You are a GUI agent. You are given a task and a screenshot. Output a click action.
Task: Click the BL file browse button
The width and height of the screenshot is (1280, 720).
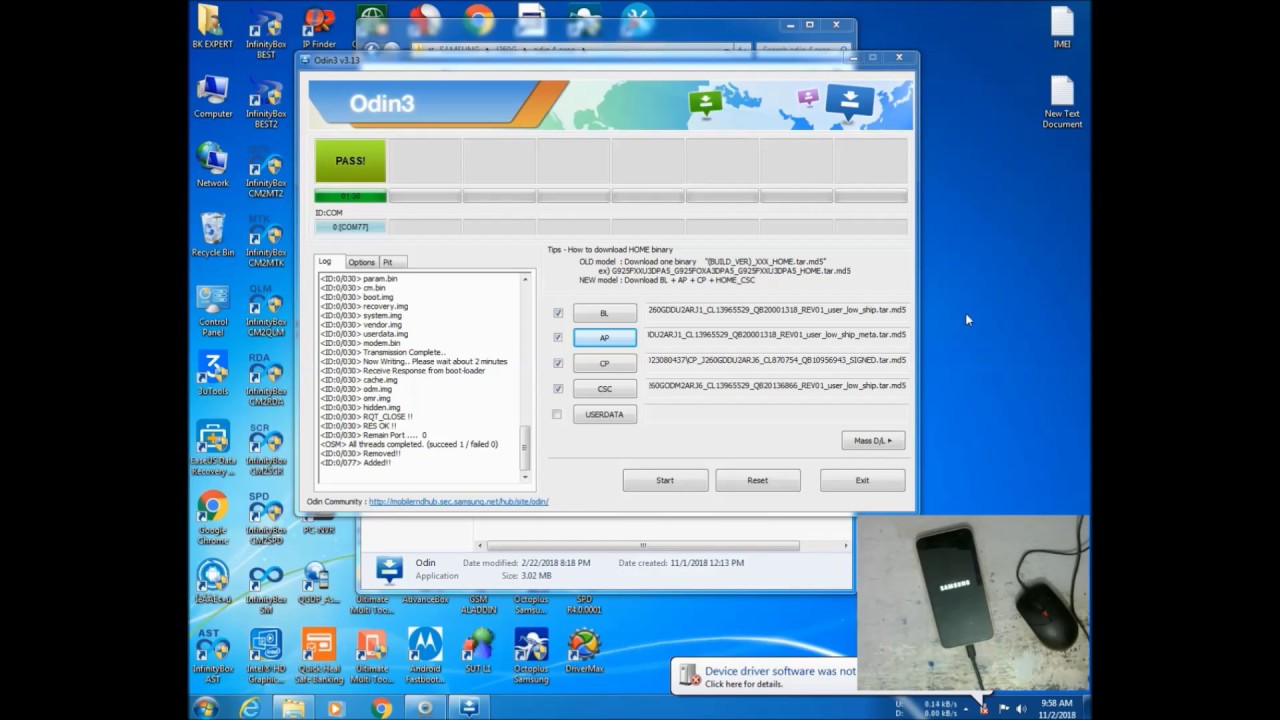[x=604, y=313]
